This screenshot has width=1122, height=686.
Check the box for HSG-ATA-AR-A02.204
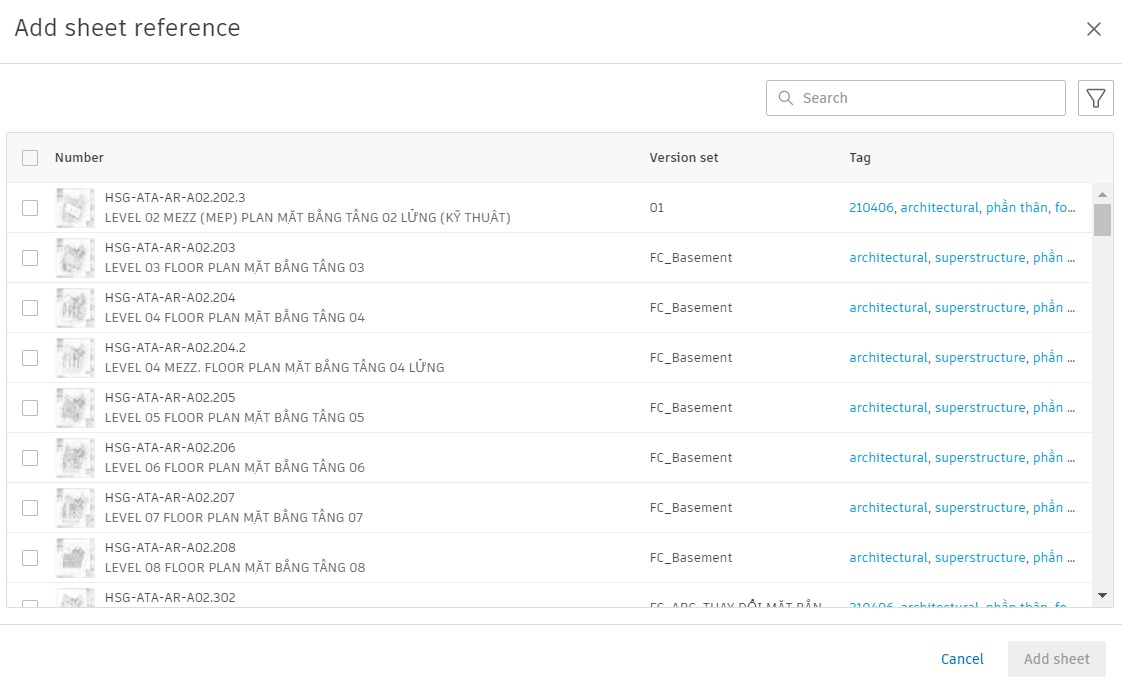[x=30, y=308]
